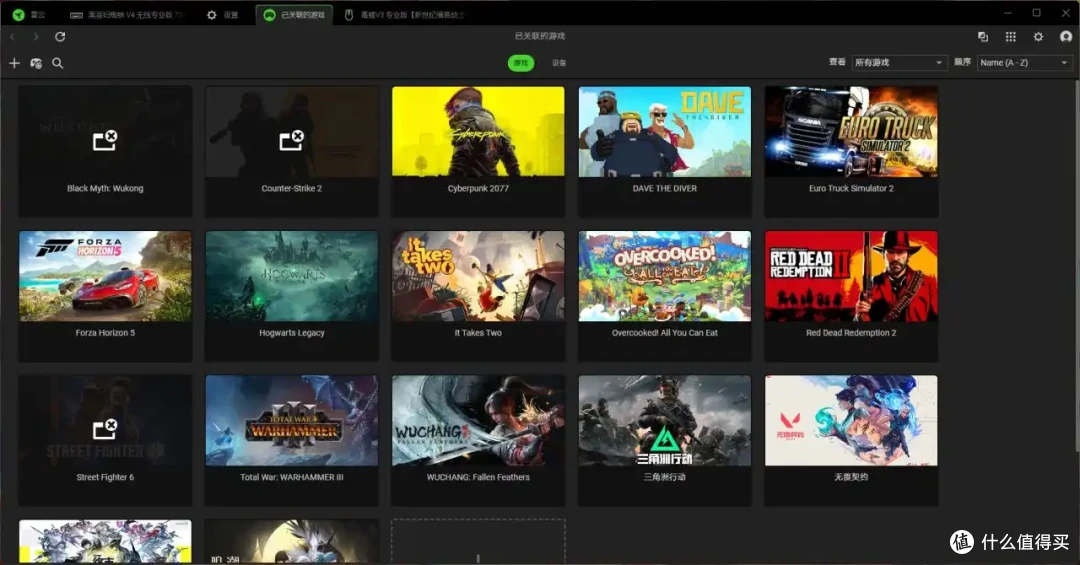Select the It Takes Two cover
The width and height of the screenshot is (1080, 565).
coord(478,276)
